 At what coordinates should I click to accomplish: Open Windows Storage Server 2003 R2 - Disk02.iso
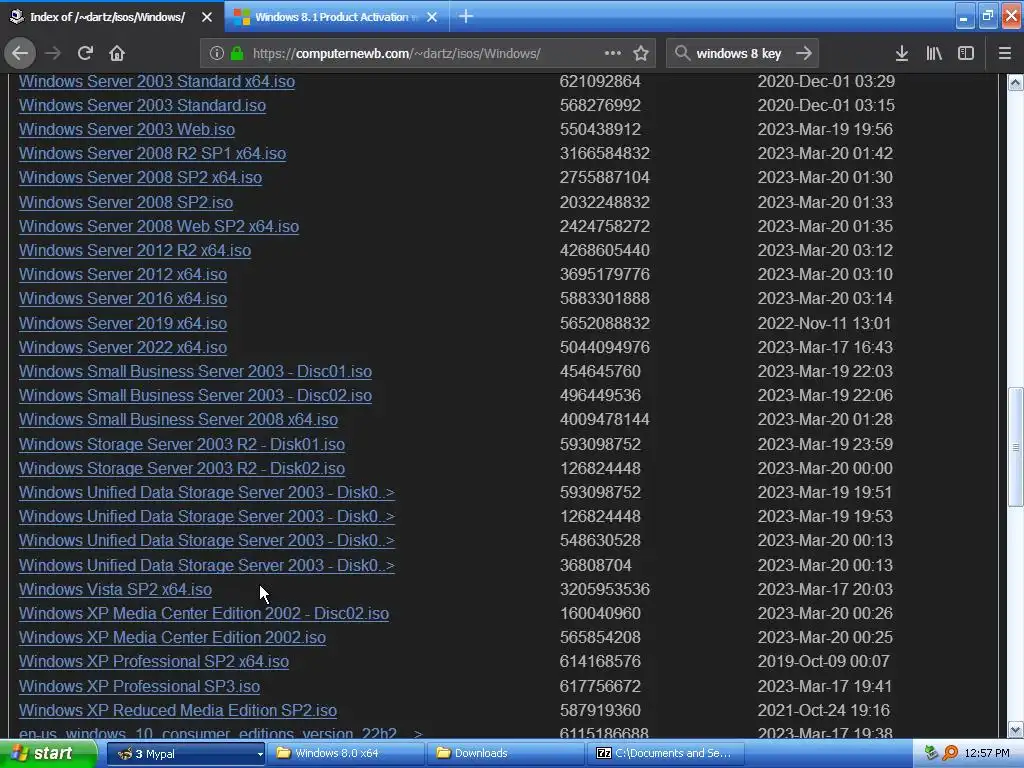tap(182, 468)
